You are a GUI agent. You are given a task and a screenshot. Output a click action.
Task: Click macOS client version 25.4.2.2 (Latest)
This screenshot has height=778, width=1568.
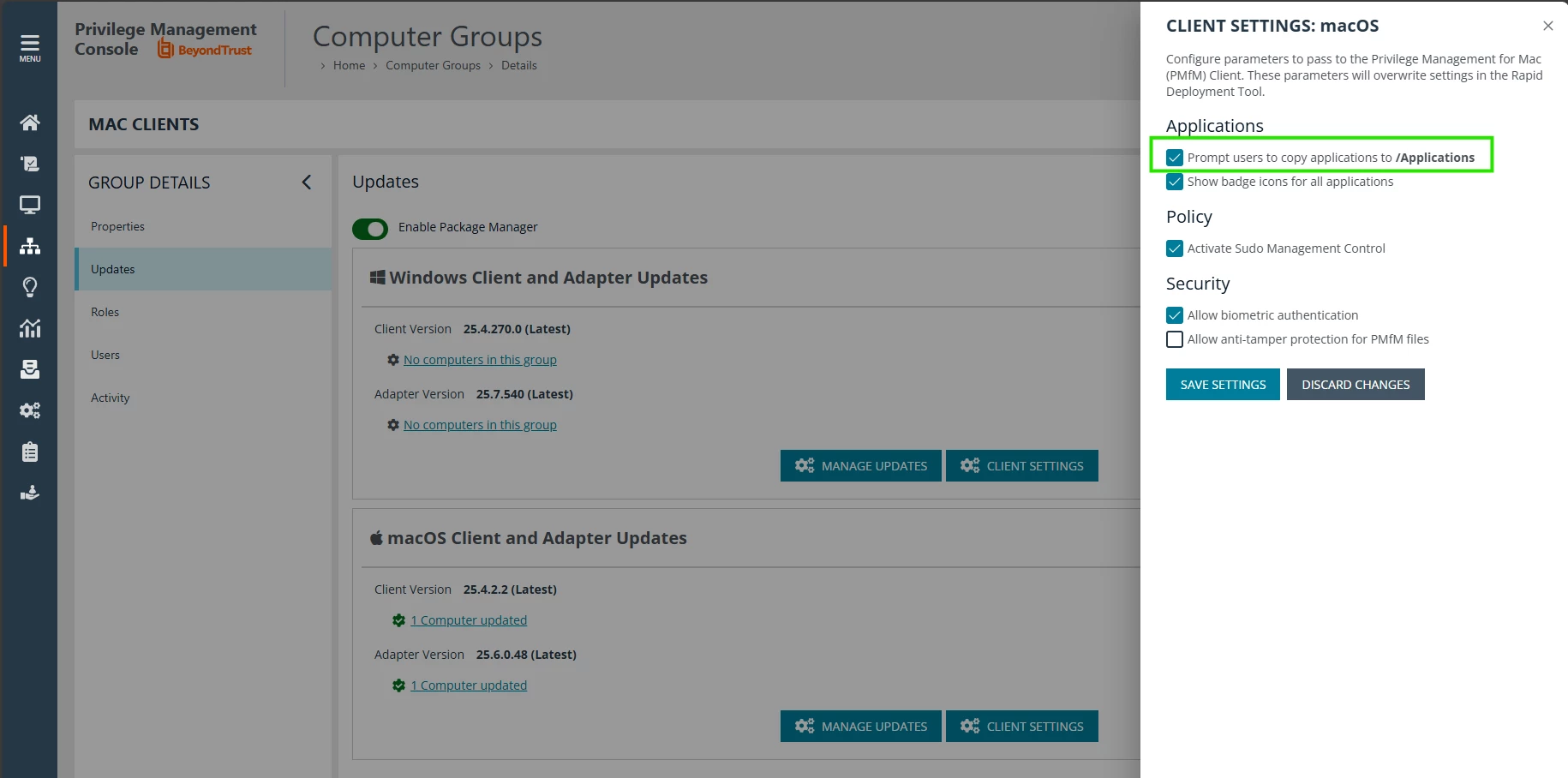coord(510,589)
